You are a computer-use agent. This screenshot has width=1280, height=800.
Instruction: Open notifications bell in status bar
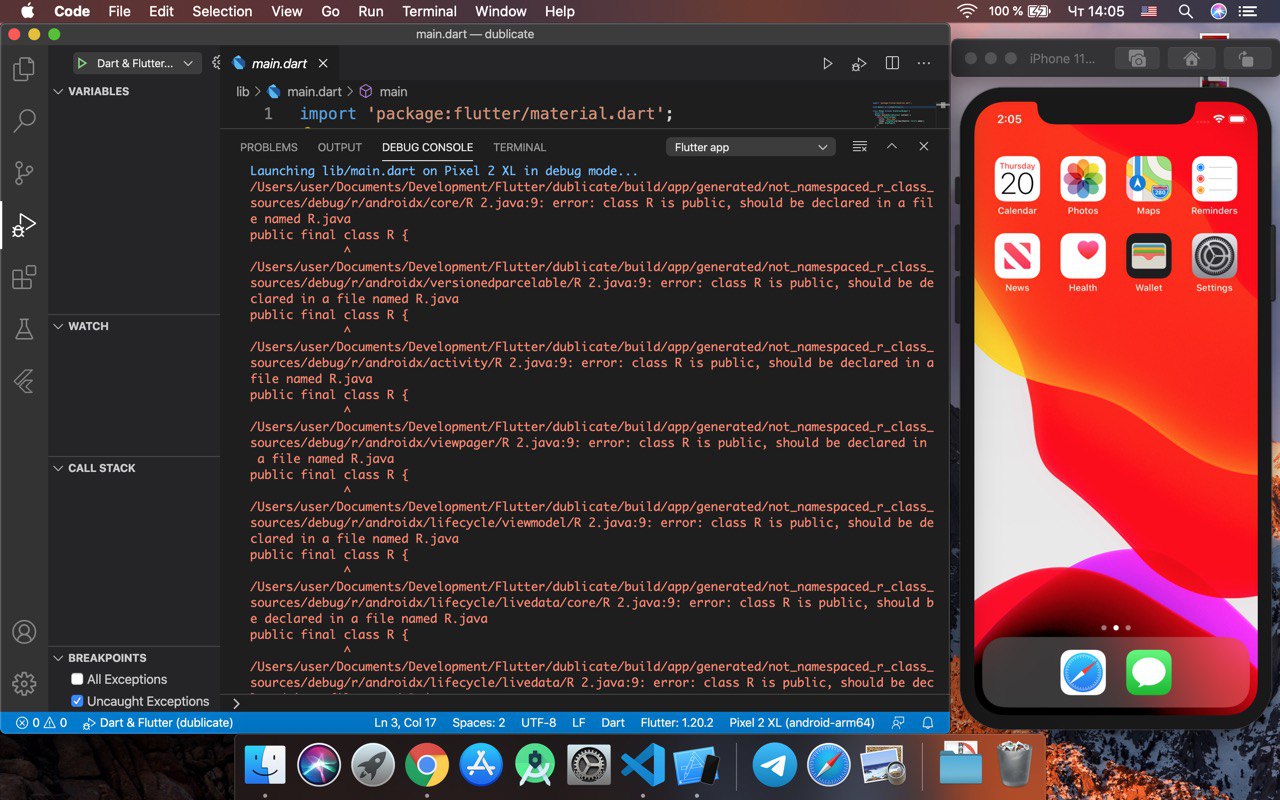(x=928, y=722)
